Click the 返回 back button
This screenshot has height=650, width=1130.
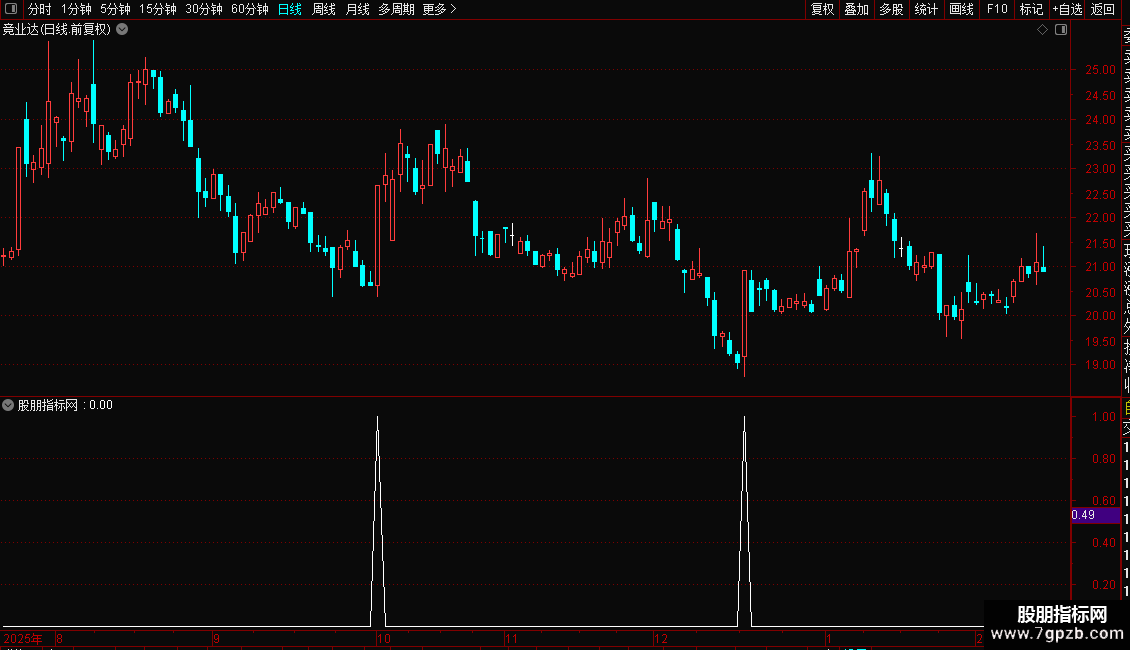click(x=1103, y=9)
